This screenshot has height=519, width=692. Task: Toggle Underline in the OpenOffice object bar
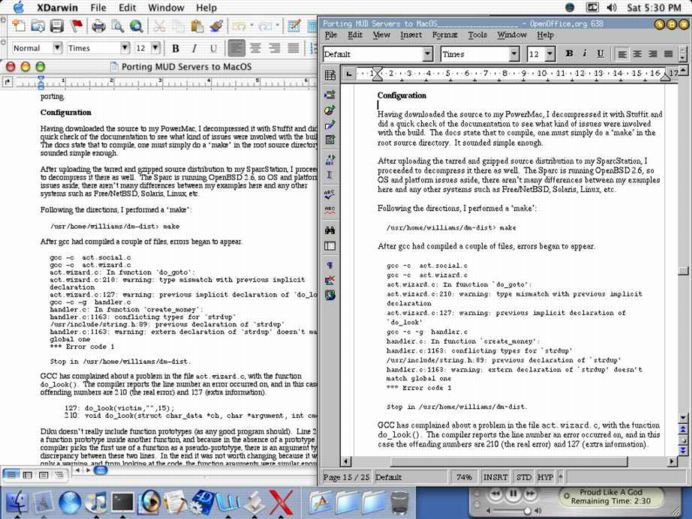[600, 53]
